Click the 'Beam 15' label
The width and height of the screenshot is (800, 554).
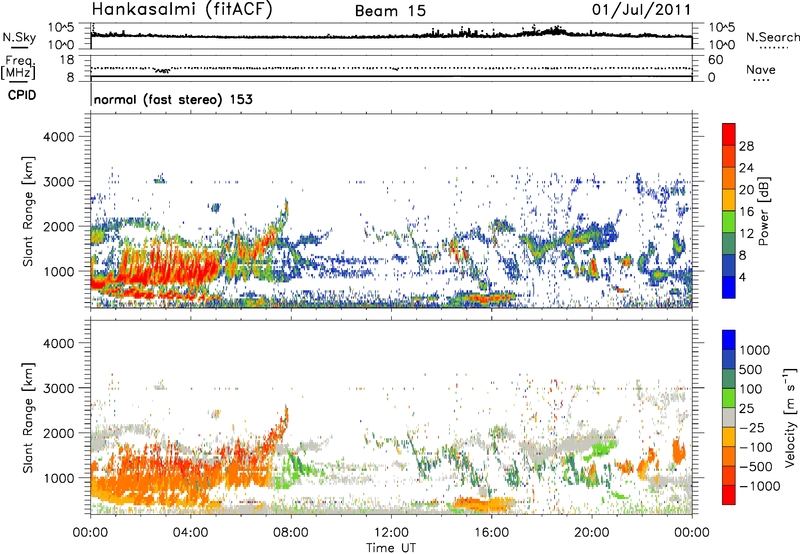point(390,11)
